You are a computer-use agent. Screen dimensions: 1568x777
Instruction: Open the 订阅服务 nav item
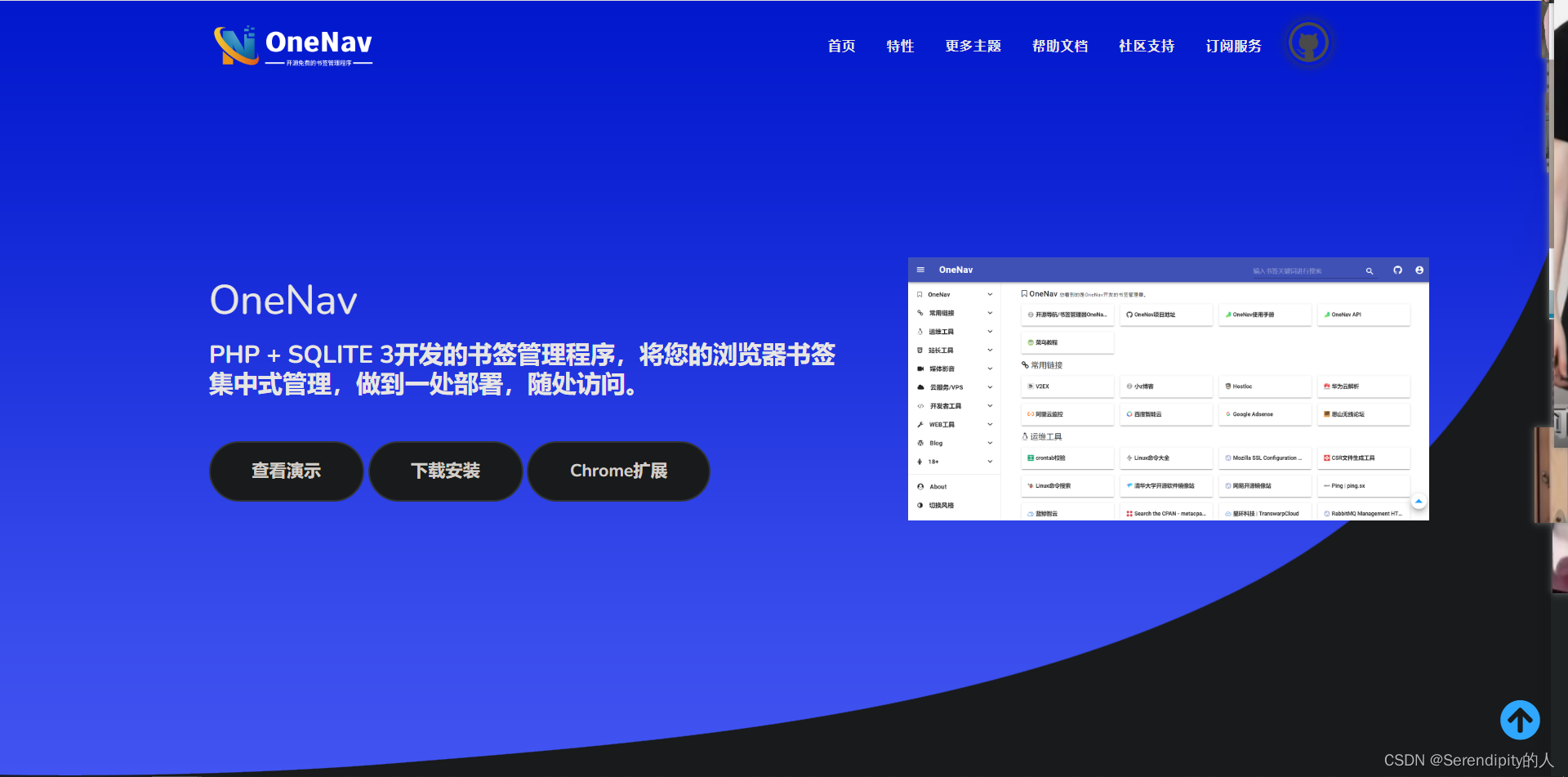point(1233,46)
